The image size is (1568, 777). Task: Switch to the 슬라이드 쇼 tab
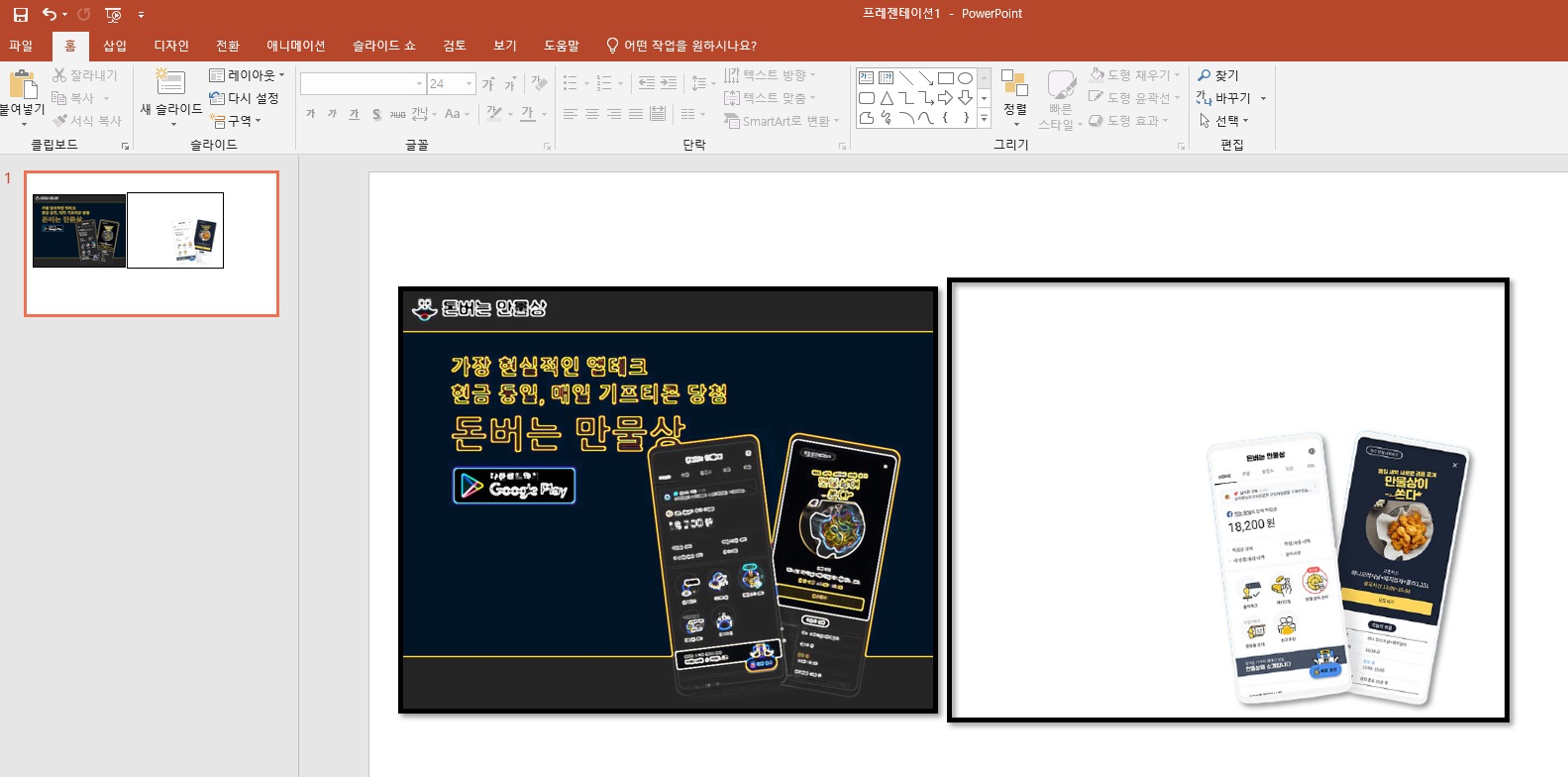point(384,46)
